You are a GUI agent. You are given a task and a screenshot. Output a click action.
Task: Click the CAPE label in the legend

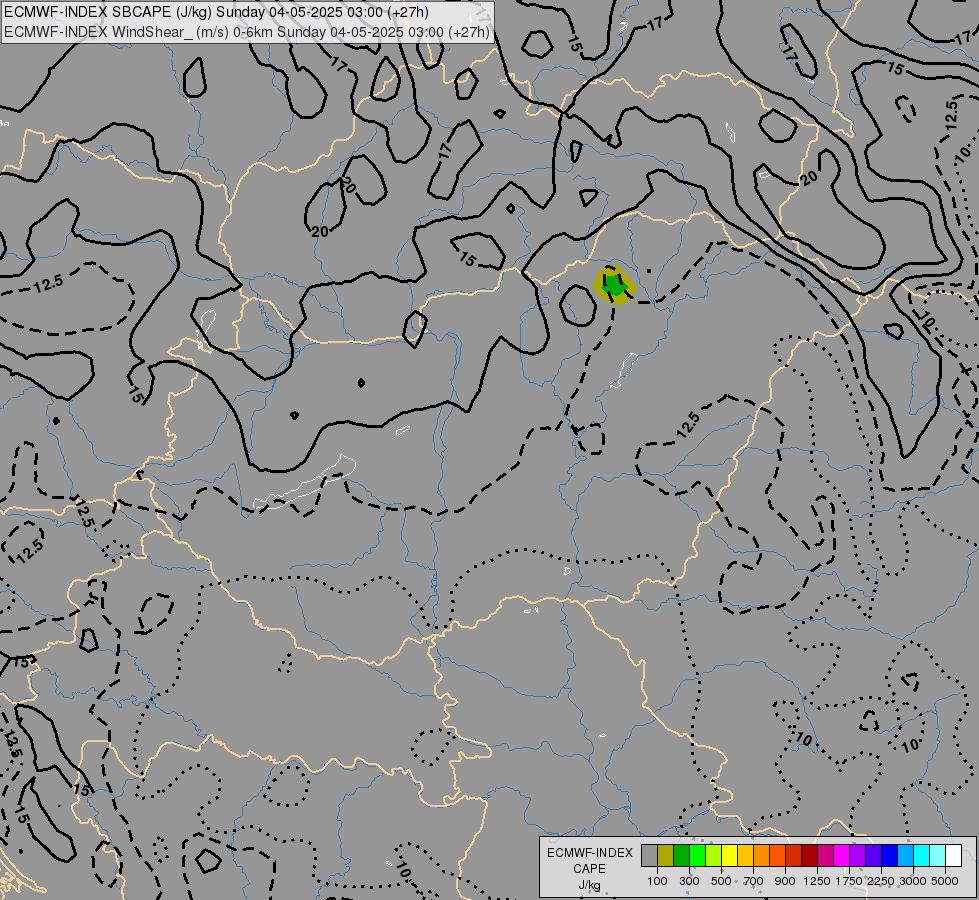(589, 869)
